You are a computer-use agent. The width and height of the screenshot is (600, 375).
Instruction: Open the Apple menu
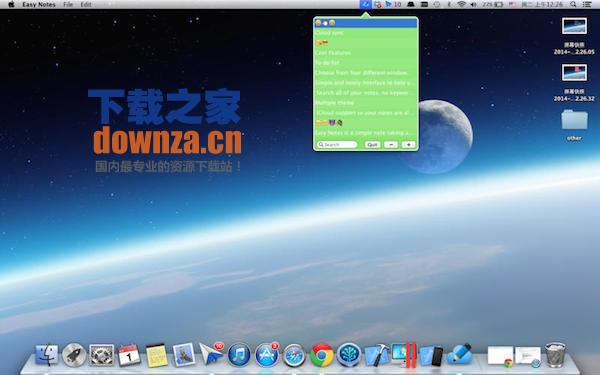[11, 5]
